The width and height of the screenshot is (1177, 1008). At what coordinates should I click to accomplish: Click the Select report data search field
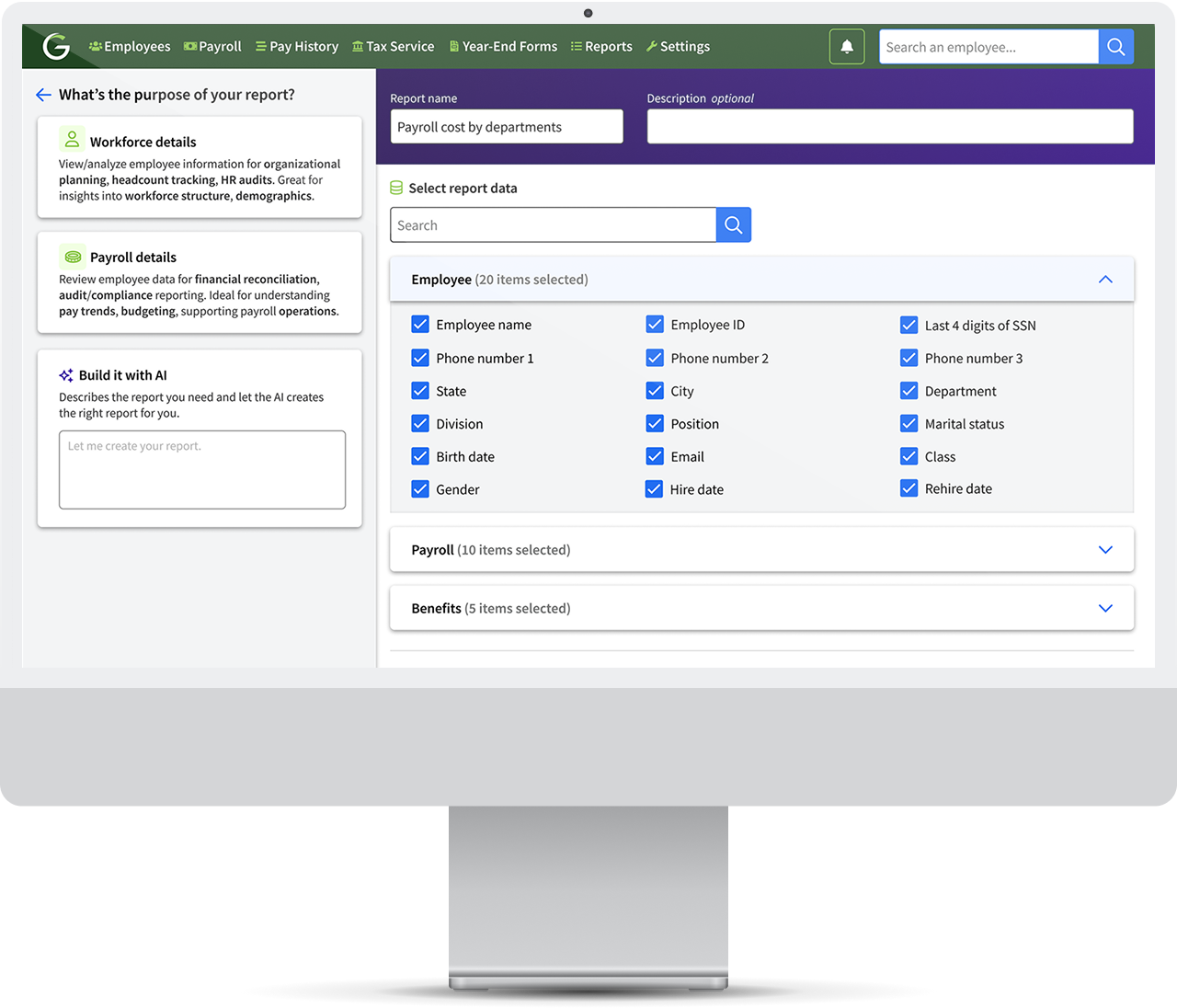coord(554,225)
